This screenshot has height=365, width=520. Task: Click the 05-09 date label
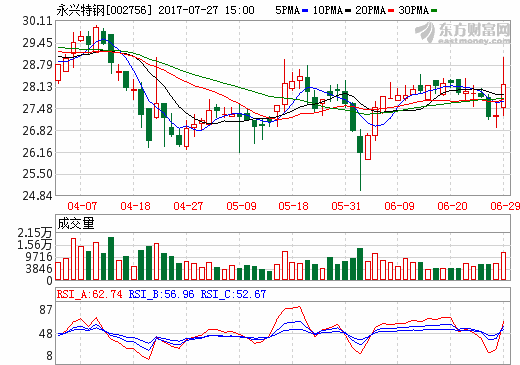tap(241, 206)
